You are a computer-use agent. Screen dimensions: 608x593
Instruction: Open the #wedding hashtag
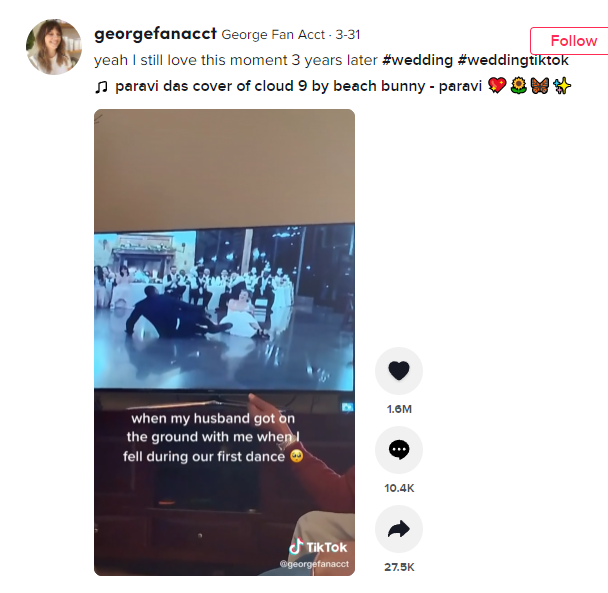(x=417, y=60)
